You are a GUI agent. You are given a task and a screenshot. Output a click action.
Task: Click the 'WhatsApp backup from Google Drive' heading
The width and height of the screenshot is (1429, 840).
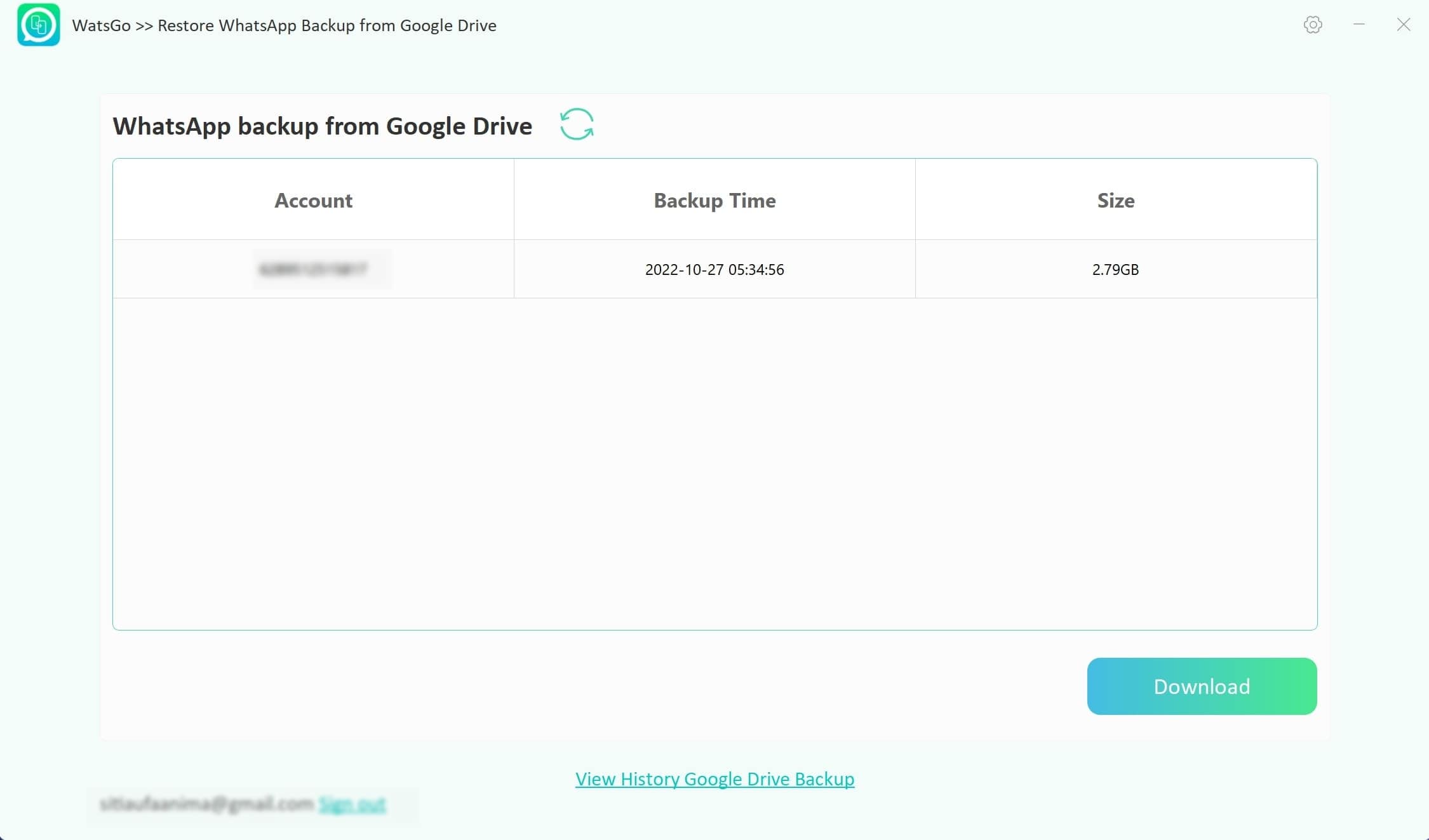coord(322,126)
